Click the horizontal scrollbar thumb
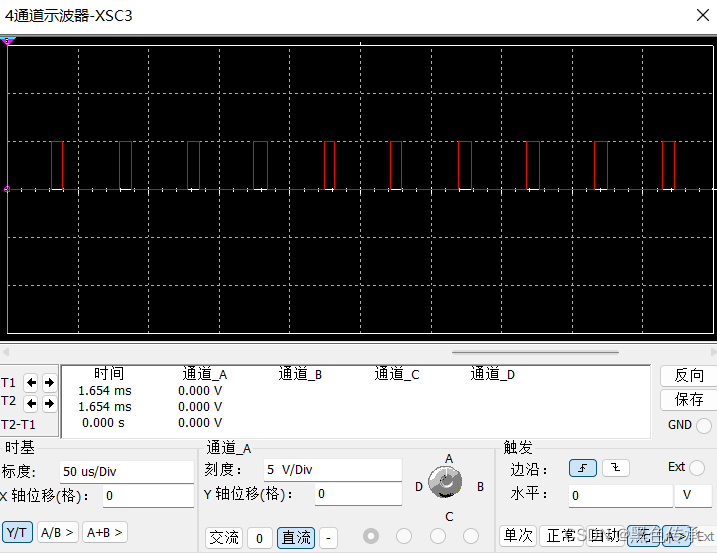This screenshot has width=717, height=553. click(535, 352)
